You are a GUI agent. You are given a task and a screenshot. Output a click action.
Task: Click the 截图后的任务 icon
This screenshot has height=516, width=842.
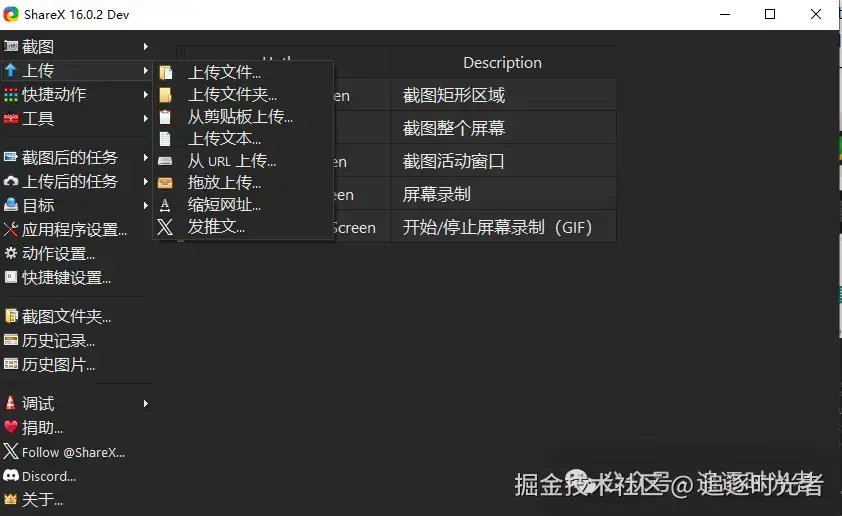(x=11, y=157)
